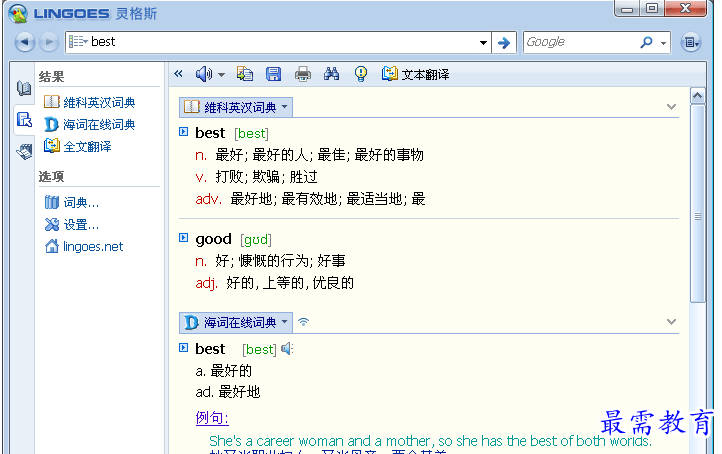Click the adj. 好的, 上等的 line
This screenshot has width=722, height=454.
pyautogui.click(x=275, y=283)
